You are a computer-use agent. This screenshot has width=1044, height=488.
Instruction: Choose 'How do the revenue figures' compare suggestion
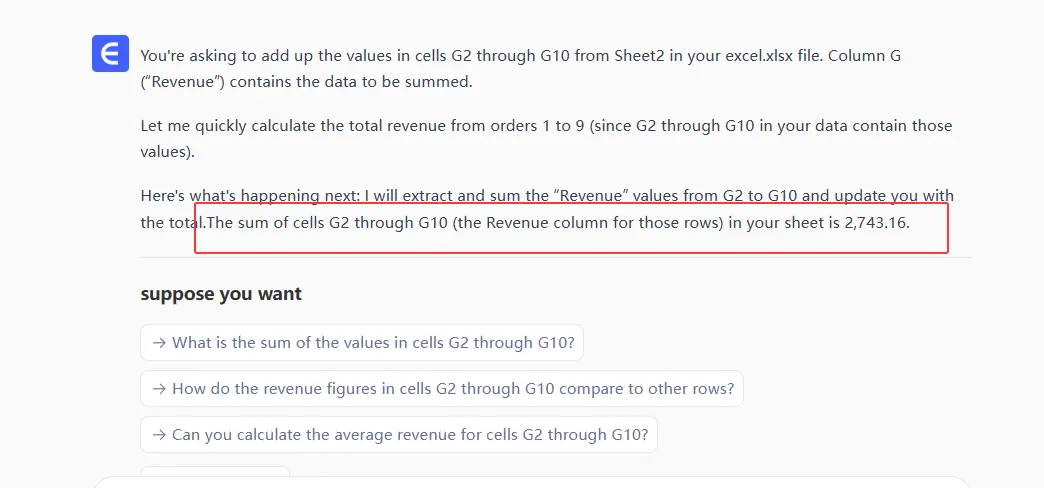[452, 389]
